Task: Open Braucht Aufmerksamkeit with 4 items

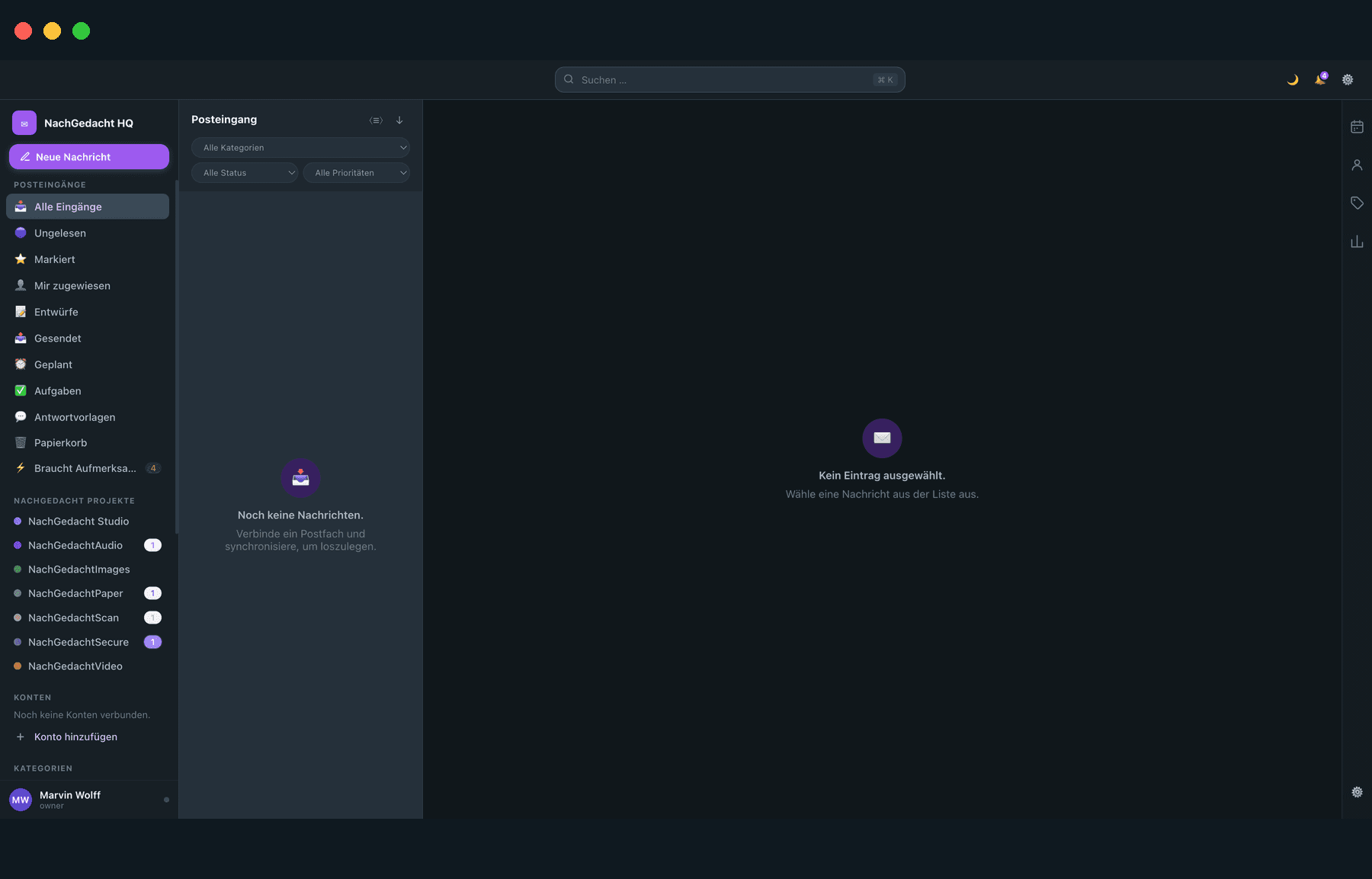Action: (x=88, y=469)
